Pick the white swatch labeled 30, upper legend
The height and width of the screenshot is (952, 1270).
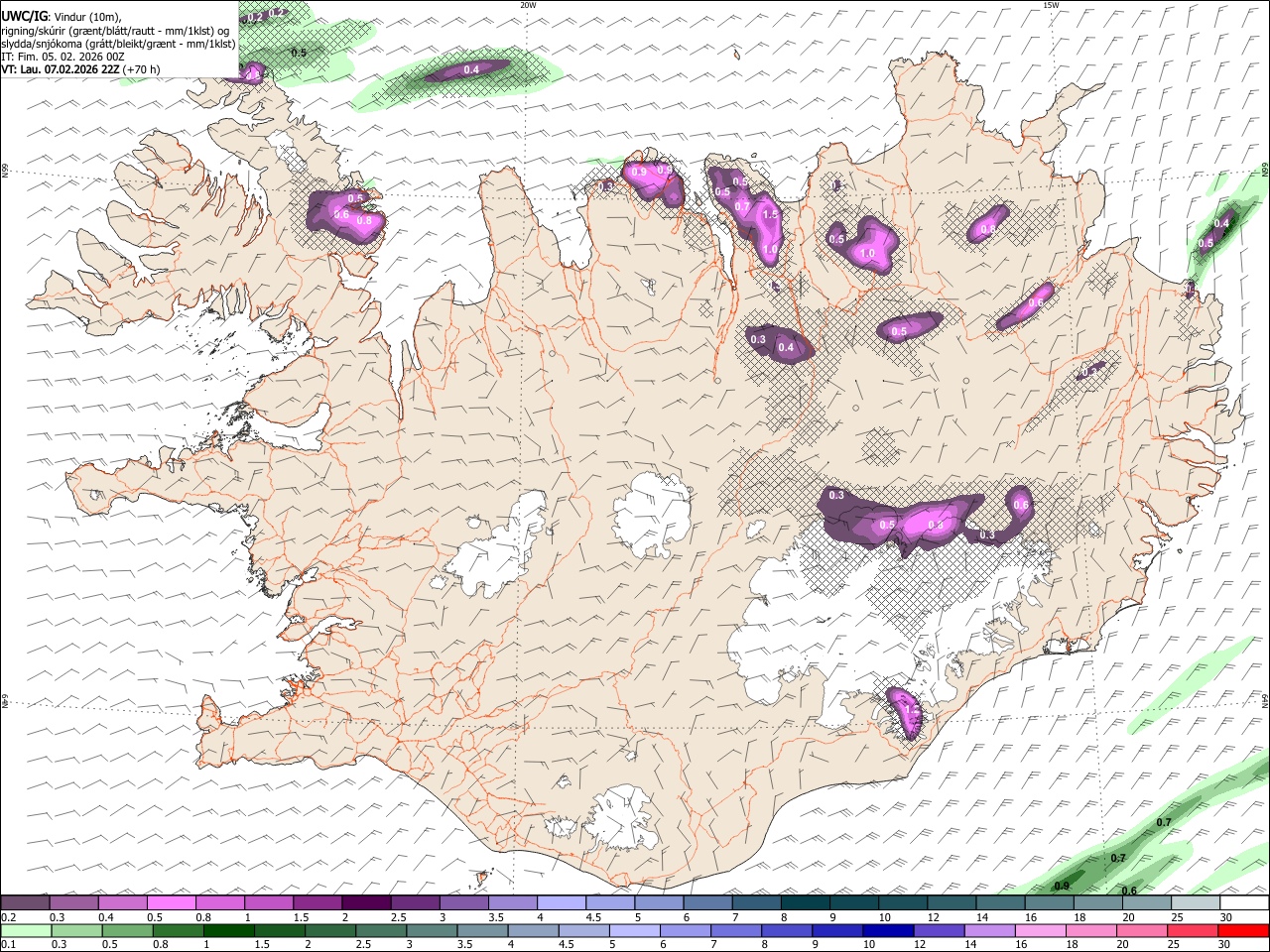(x=1244, y=902)
